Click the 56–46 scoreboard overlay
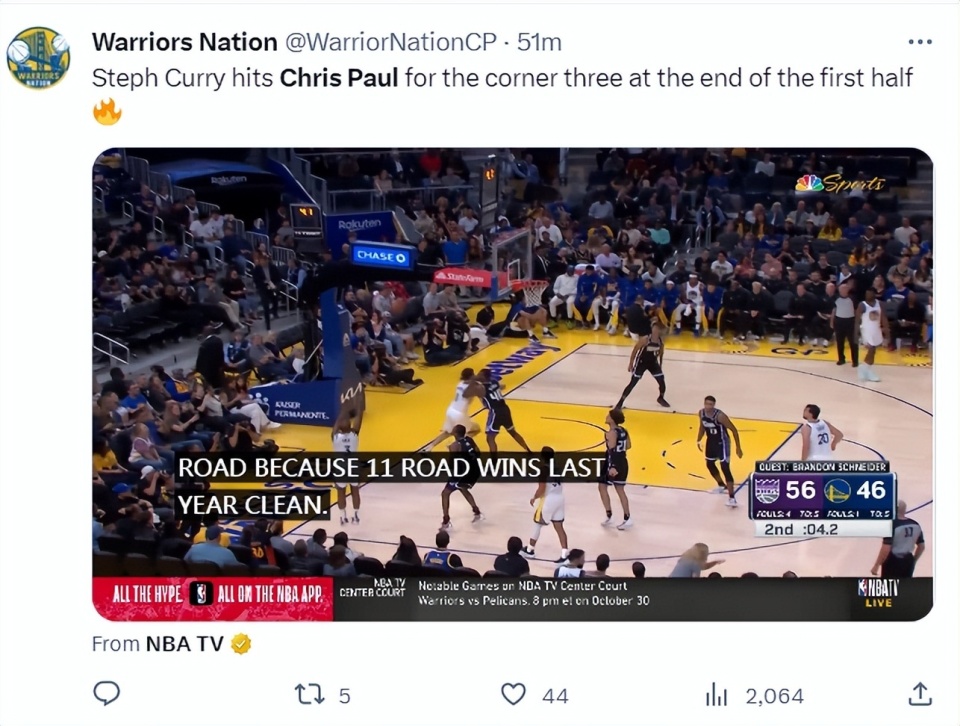 [x=822, y=497]
